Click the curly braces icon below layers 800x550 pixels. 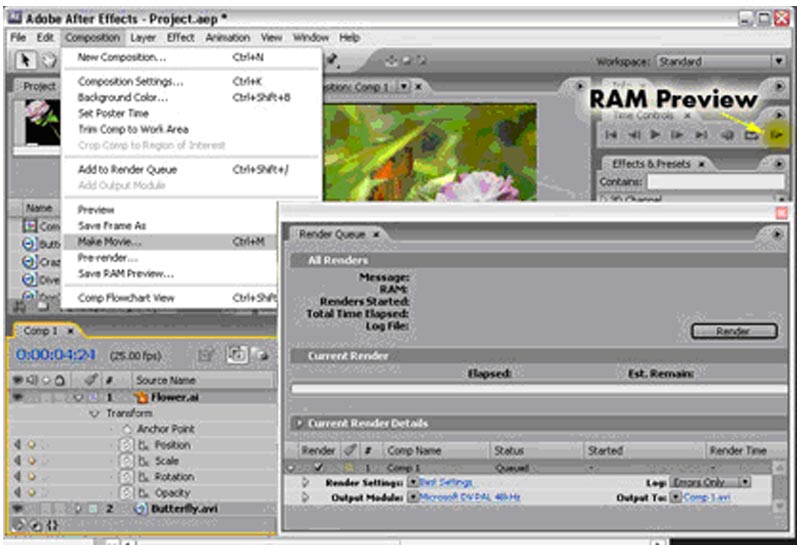point(52,524)
